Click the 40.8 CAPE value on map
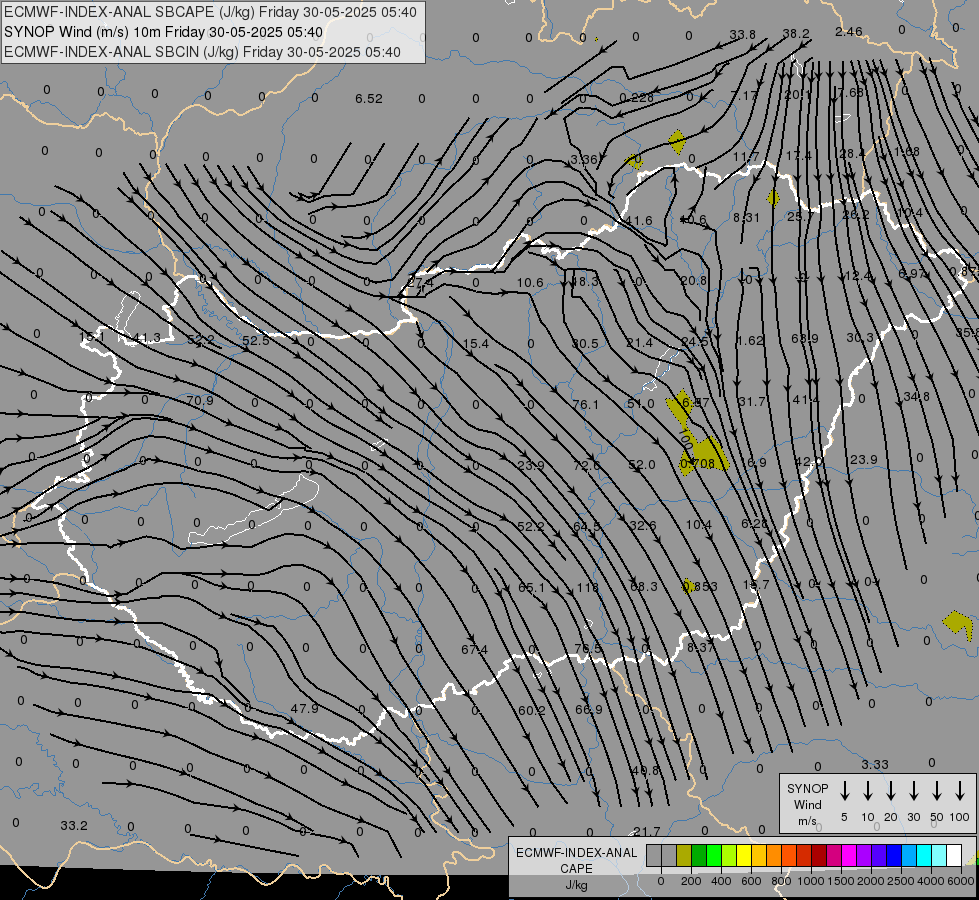Image resolution: width=979 pixels, height=900 pixels. (x=645, y=770)
